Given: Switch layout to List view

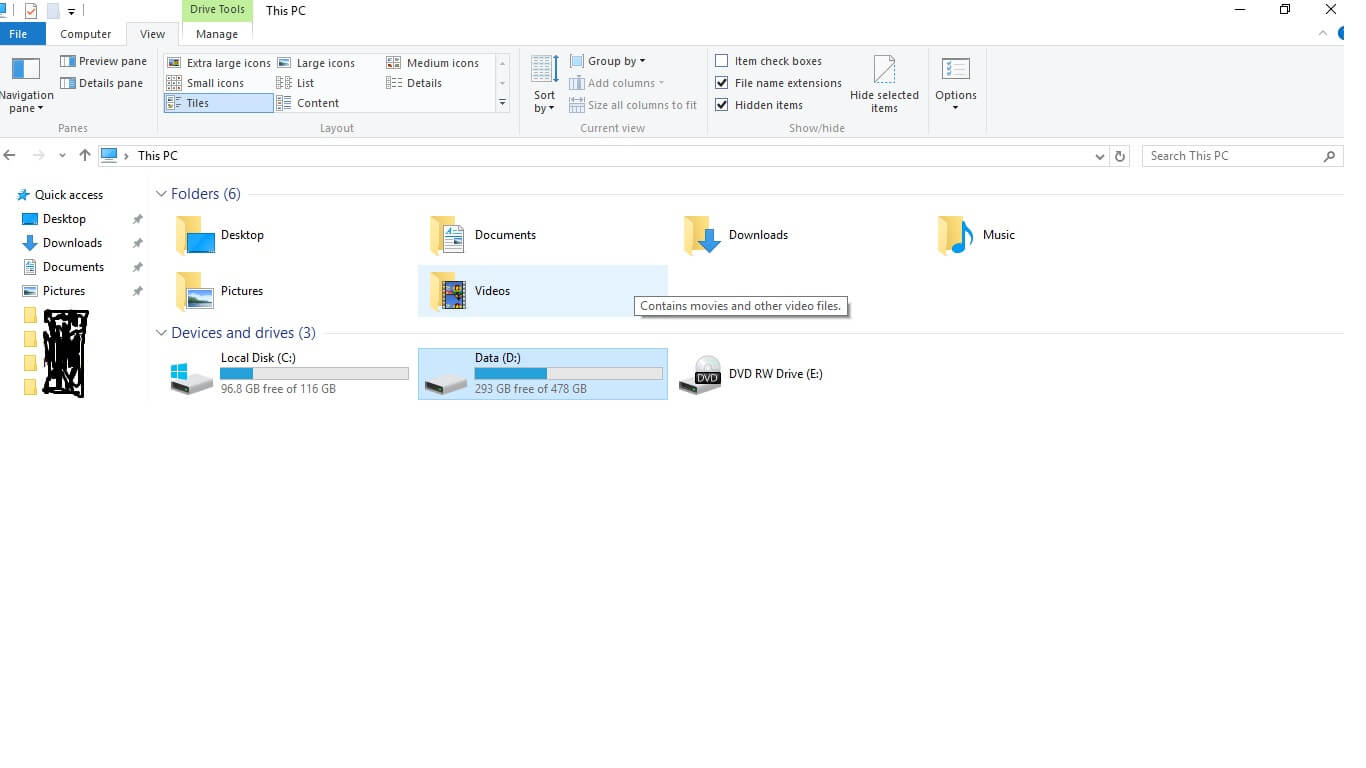Looking at the screenshot, I should click(296, 83).
